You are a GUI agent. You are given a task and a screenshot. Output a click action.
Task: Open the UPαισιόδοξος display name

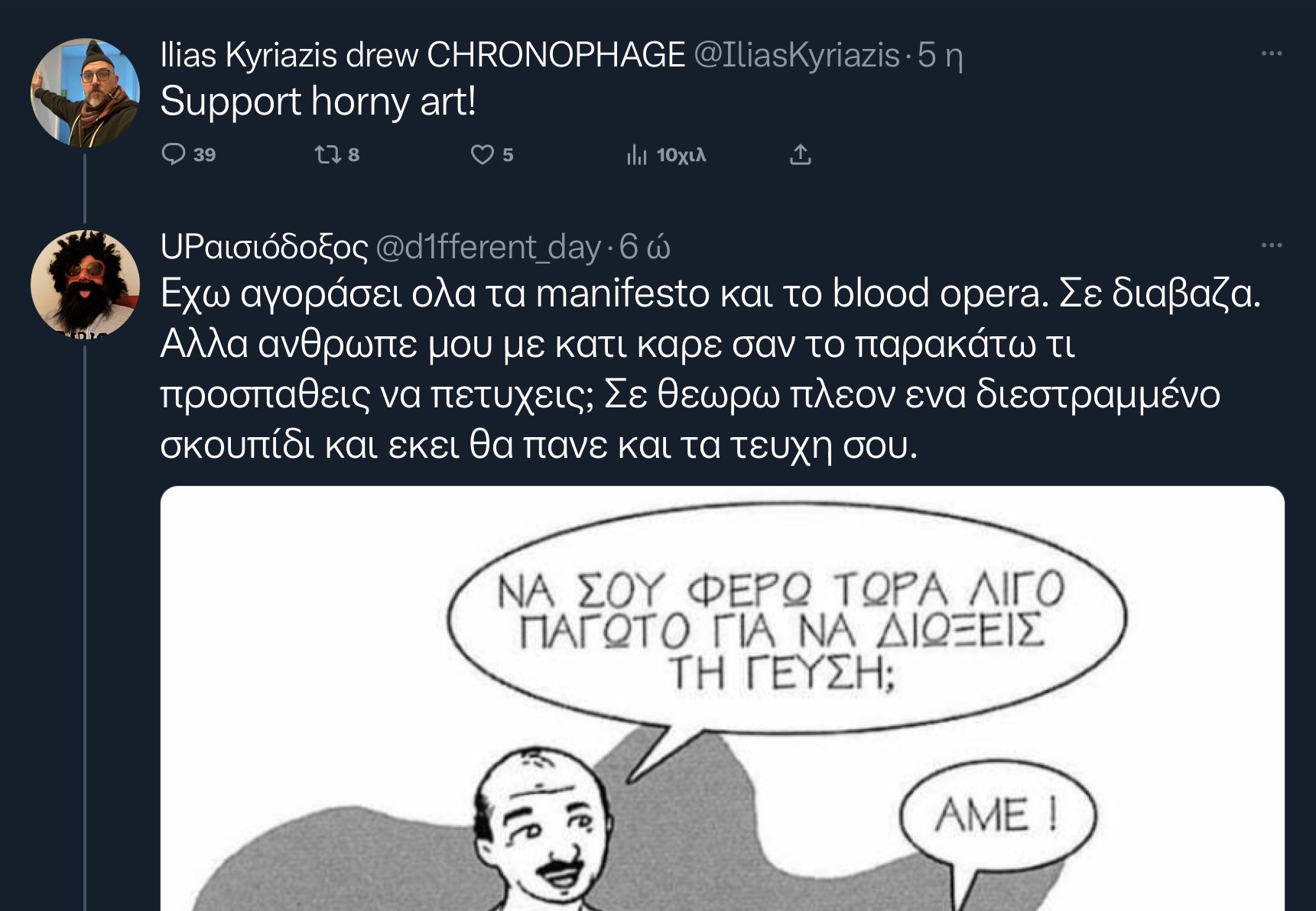(264, 247)
